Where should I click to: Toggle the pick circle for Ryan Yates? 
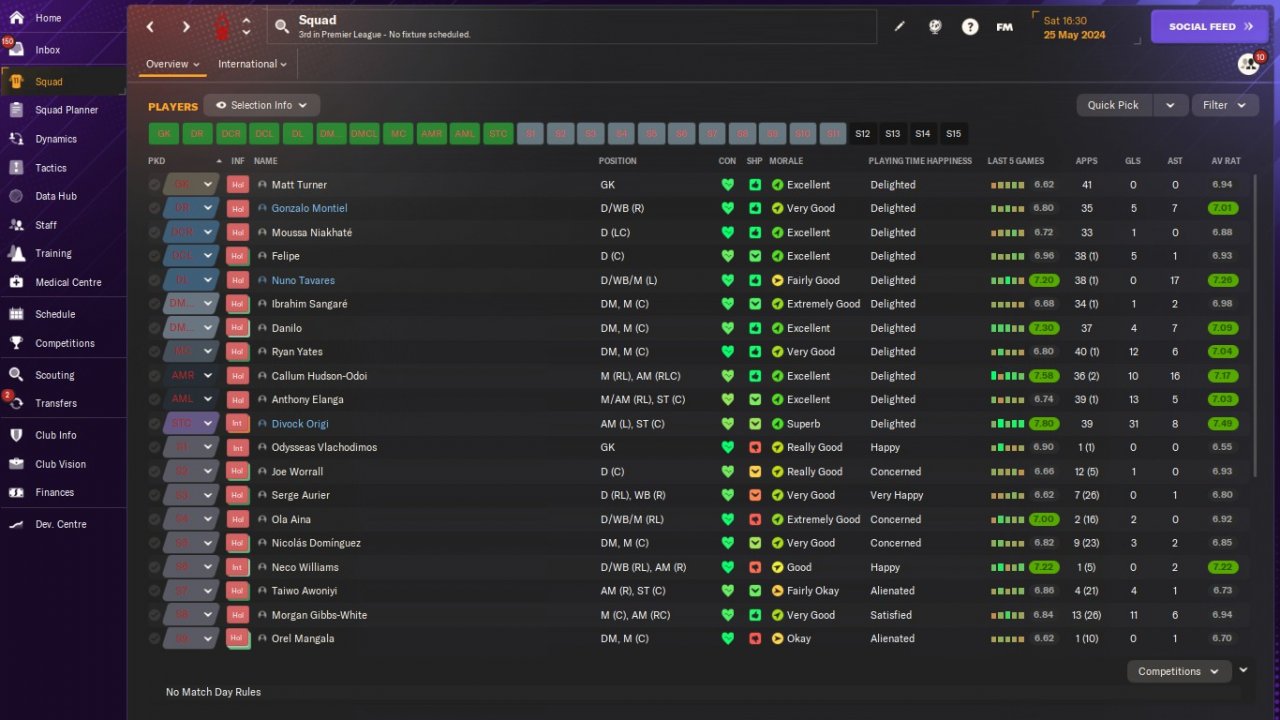154,352
